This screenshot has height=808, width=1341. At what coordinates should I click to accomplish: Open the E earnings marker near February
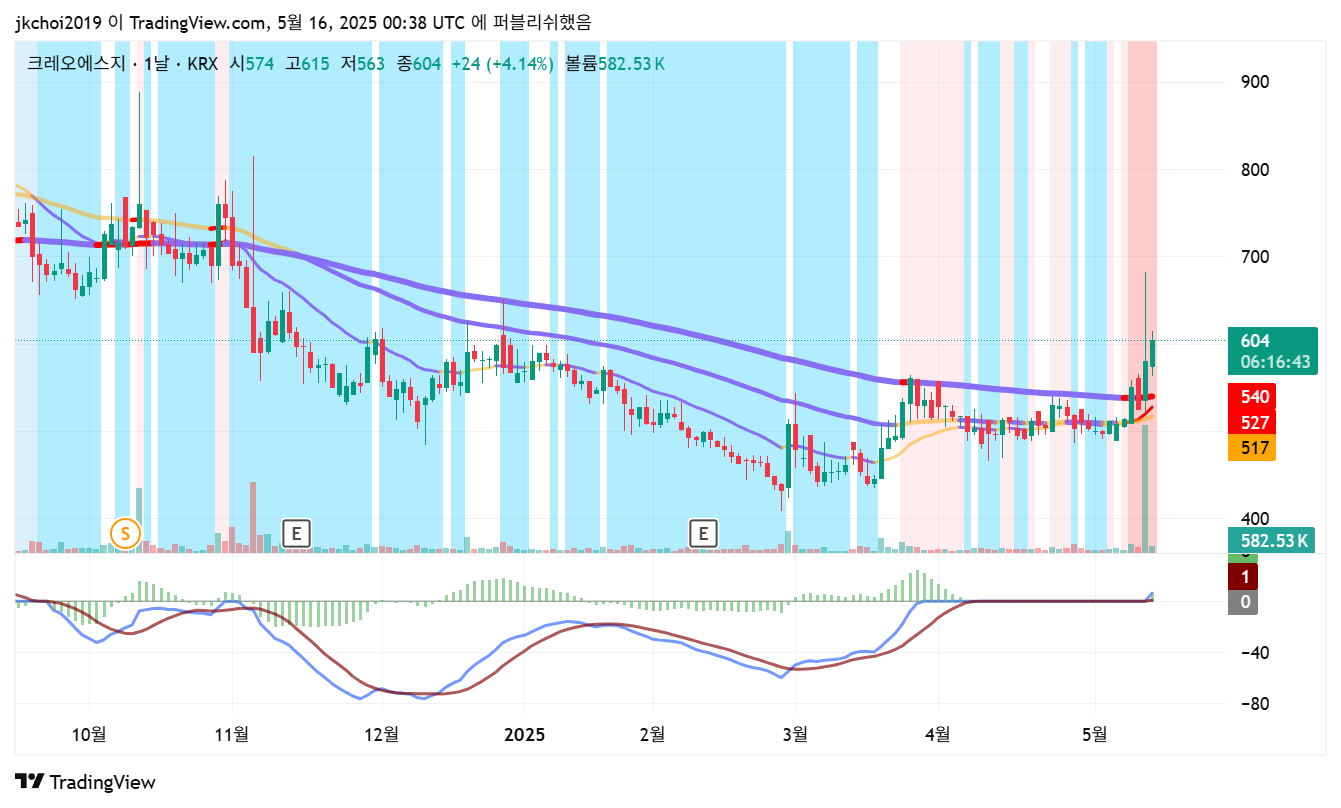(x=704, y=533)
